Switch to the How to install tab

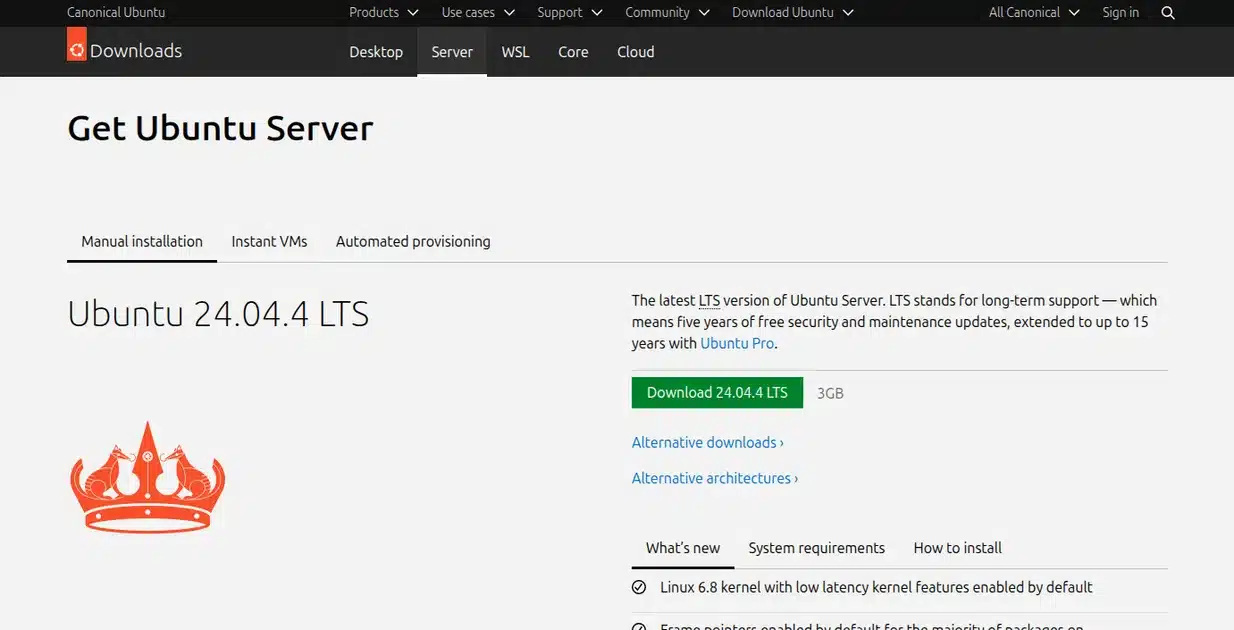coord(957,548)
